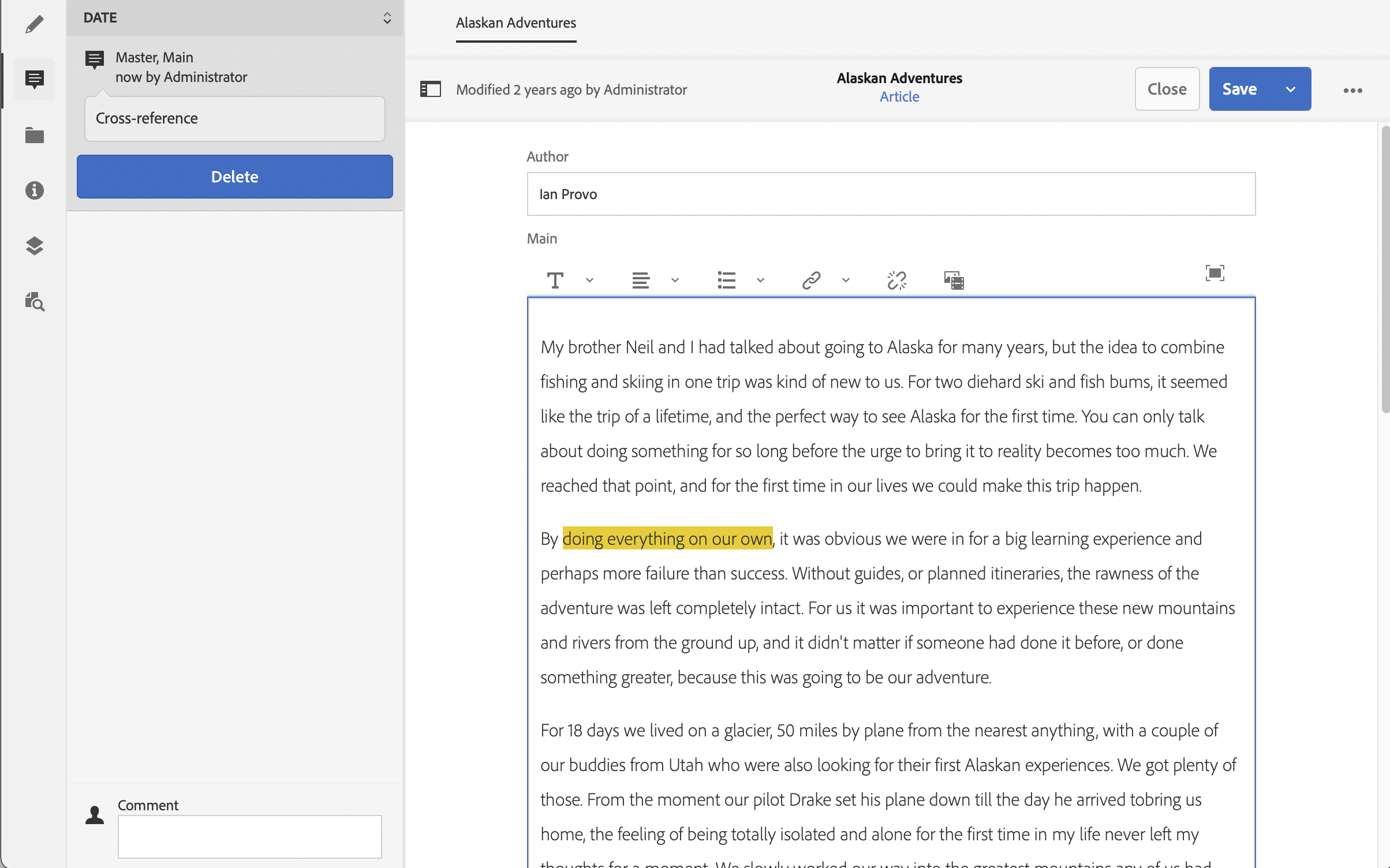Open the variations layers icon

pyautogui.click(x=34, y=246)
